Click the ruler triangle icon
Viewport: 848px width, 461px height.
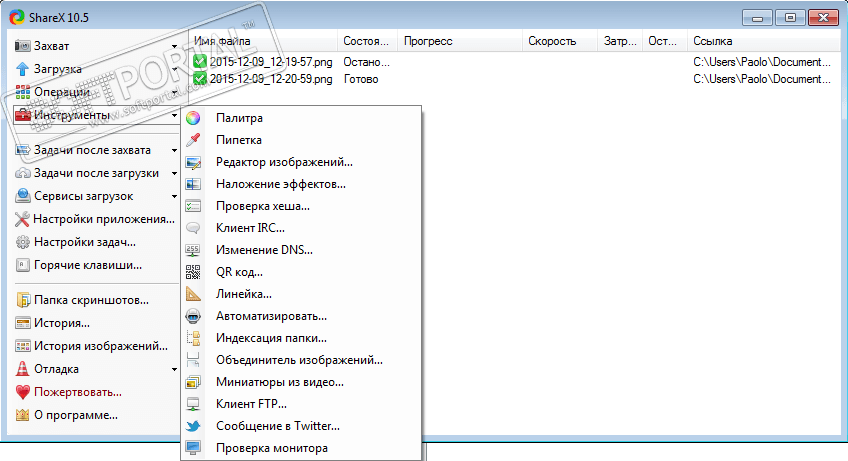pos(193,294)
